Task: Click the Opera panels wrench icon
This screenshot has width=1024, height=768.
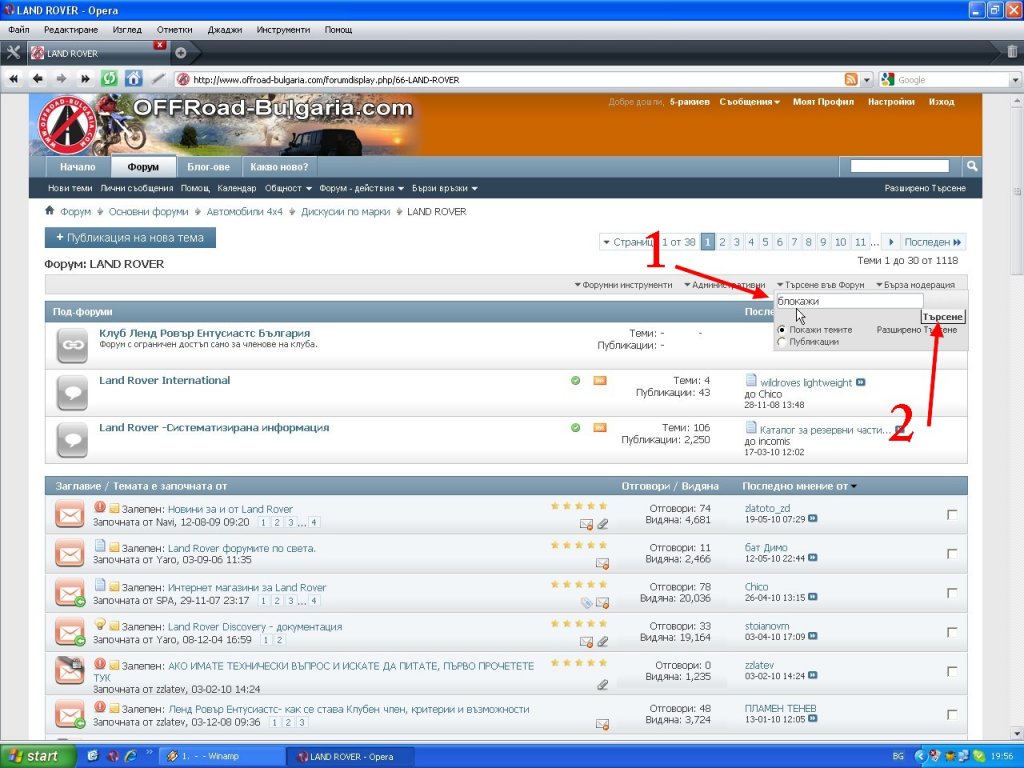Action: (13, 52)
